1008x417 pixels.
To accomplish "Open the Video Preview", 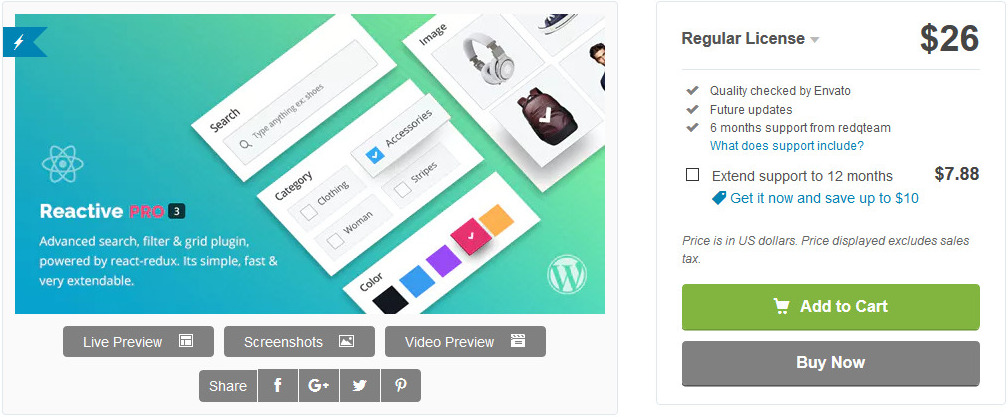I will pyautogui.click(x=465, y=342).
